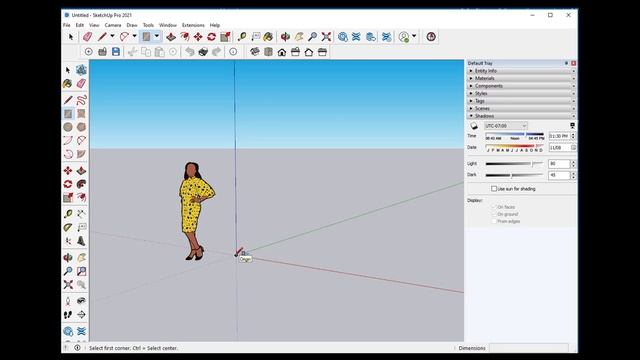
Task: Select the Orbit tool in top toolbar
Action: tap(285, 37)
